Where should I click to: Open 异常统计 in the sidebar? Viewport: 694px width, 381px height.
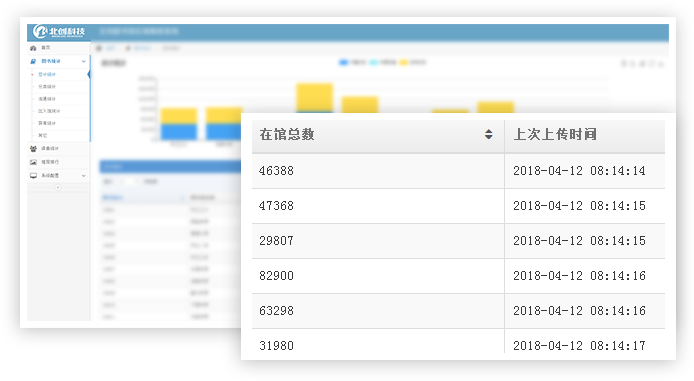click(x=47, y=123)
